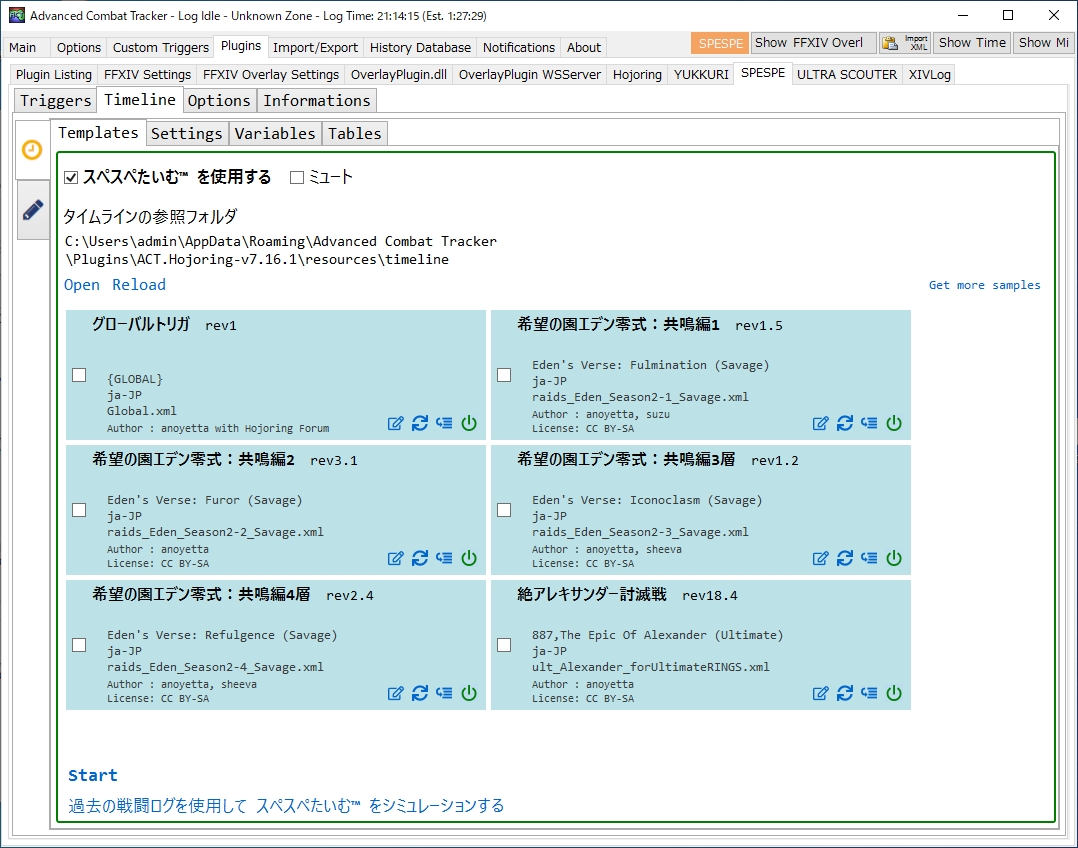Reload the 共鳴編1 timeline
This screenshot has height=848, width=1078.
[x=845, y=423]
